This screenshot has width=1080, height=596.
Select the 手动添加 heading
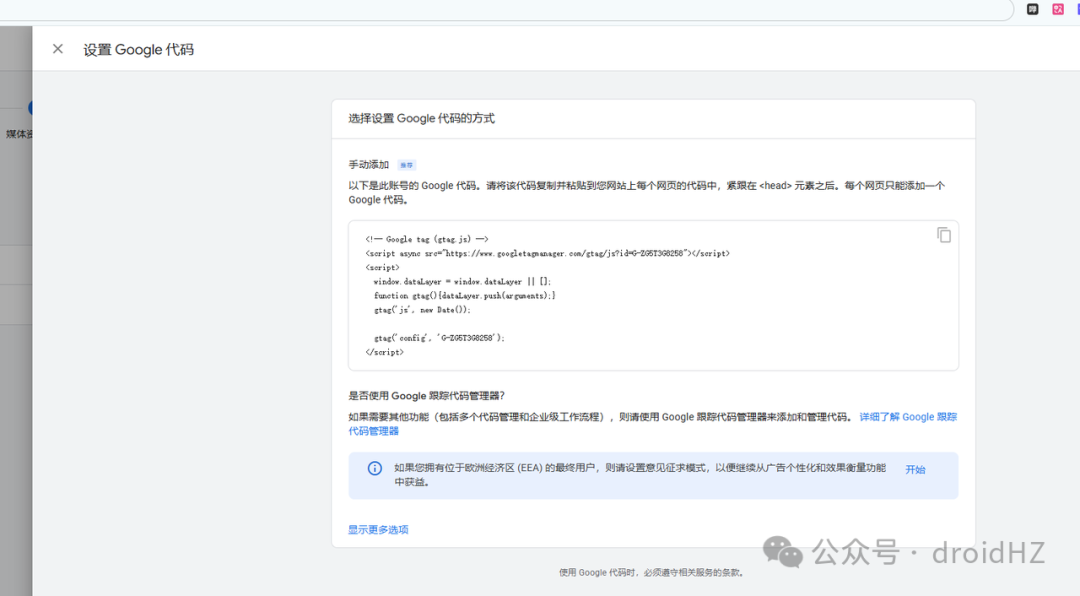point(368,164)
